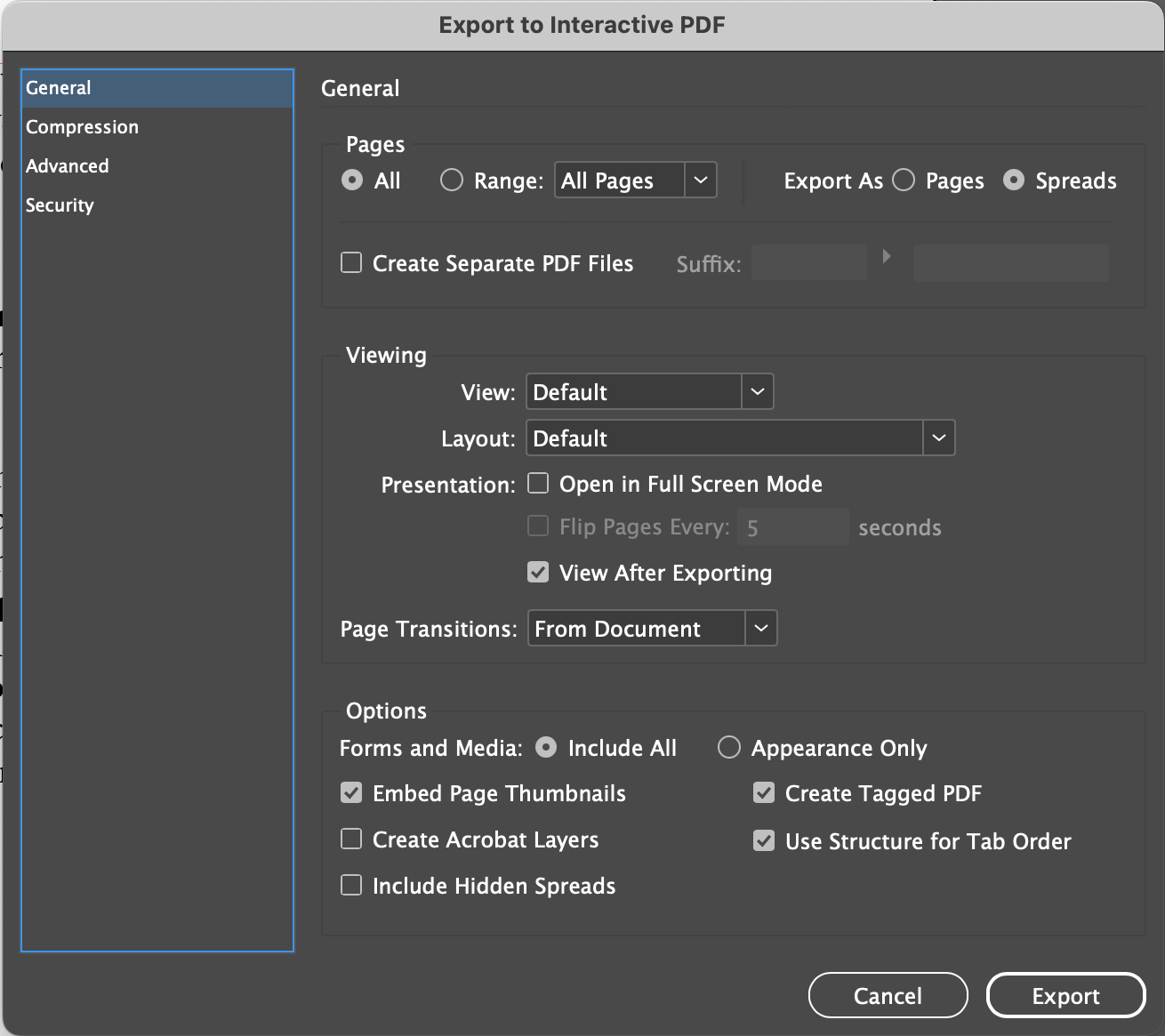Select Export As Spreads option

tap(1014, 181)
